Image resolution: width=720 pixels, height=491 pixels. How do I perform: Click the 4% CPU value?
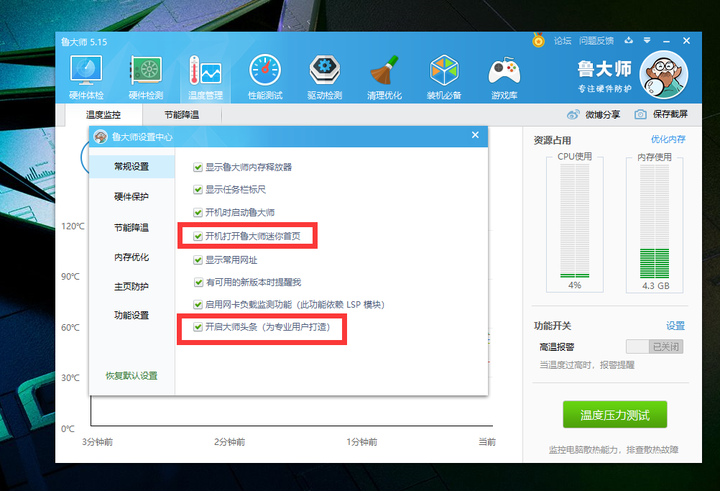click(574, 285)
